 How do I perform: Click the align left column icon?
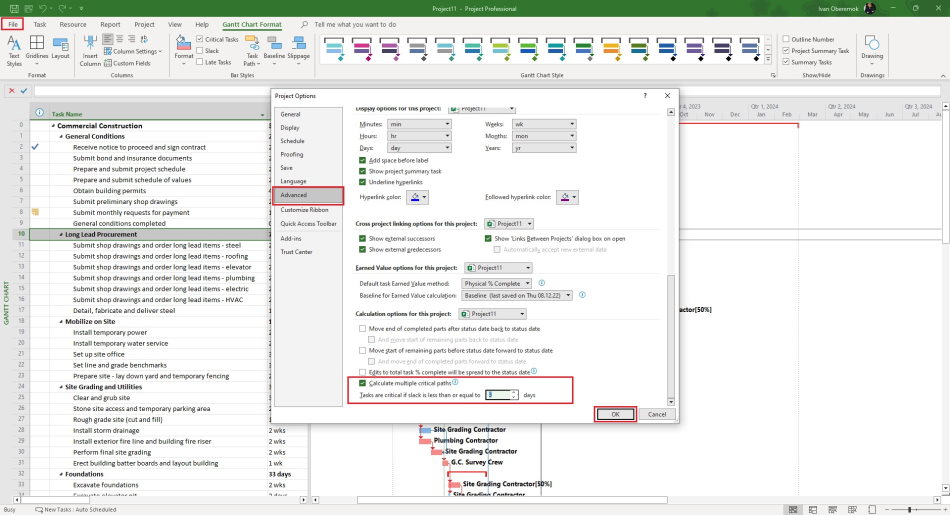pyautogui.click(x=108, y=39)
